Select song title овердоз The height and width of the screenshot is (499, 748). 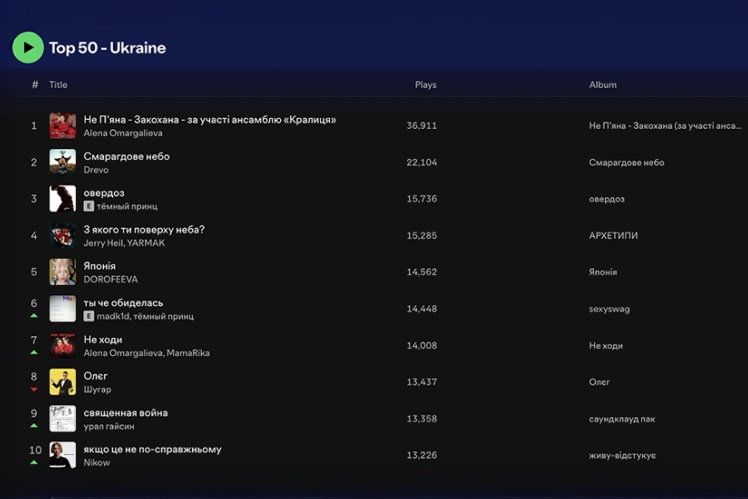click(104, 193)
